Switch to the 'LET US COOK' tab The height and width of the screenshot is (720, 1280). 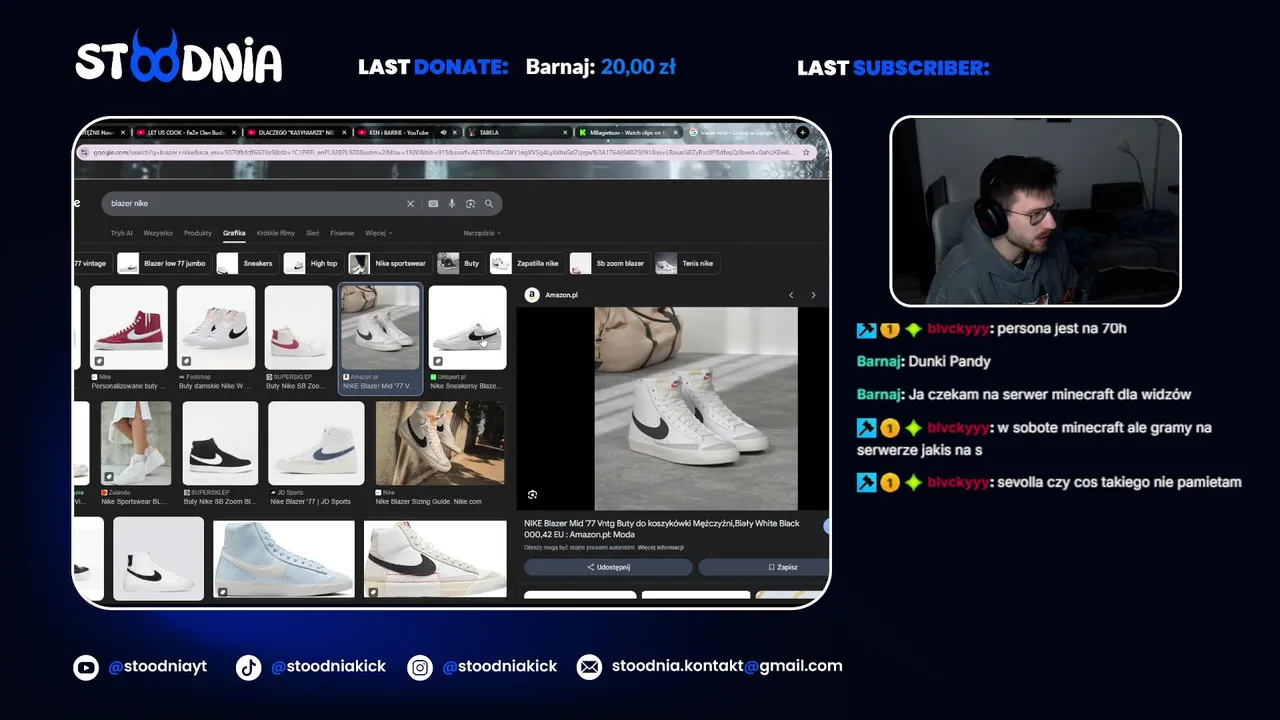click(186, 132)
